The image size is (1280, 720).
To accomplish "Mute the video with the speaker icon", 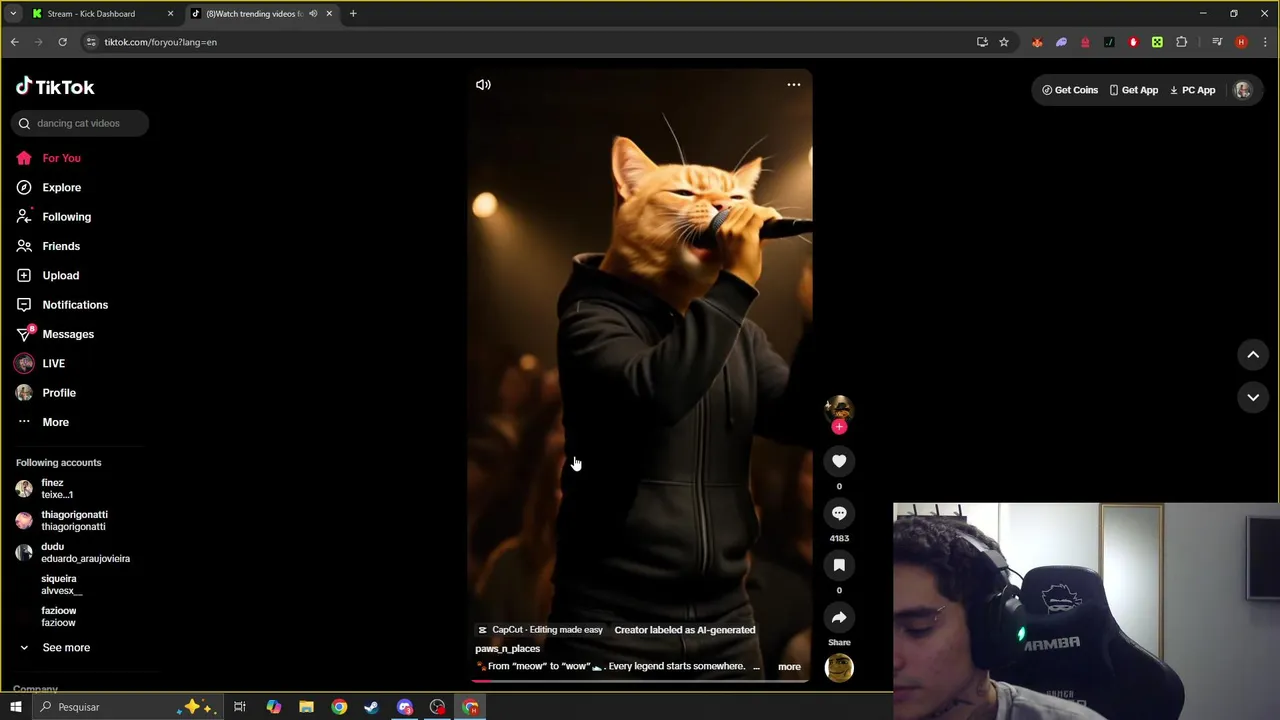I will pos(483,85).
